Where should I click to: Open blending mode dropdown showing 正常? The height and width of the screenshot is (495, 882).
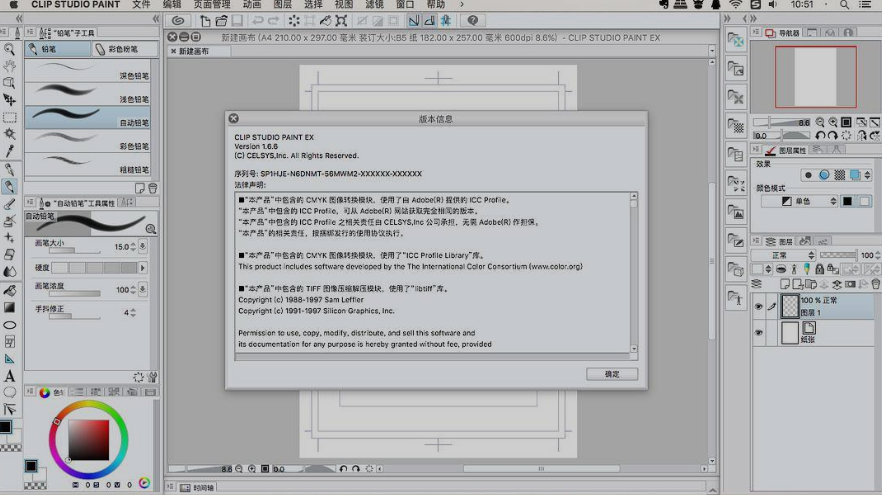tap(784, 255)
